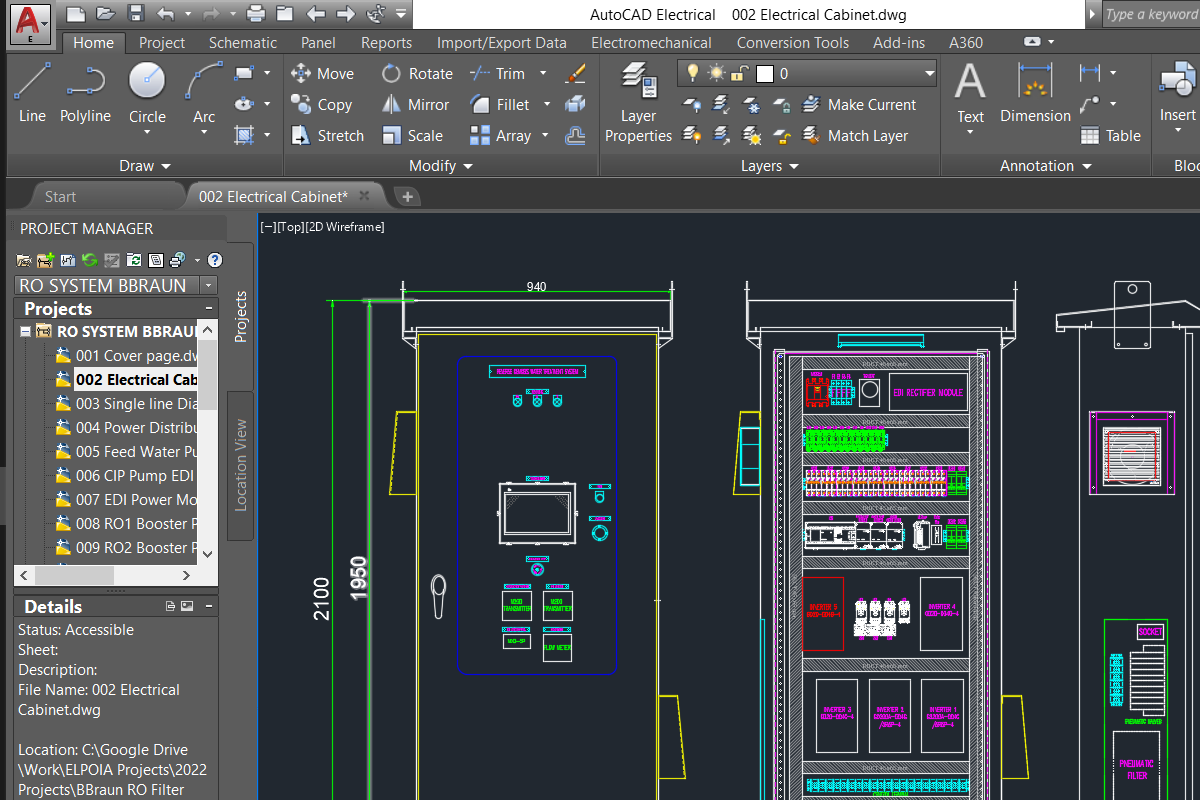Viewport: 1200px width, 800px height.
Task: Open the Start tab
Action: [60, 196]
